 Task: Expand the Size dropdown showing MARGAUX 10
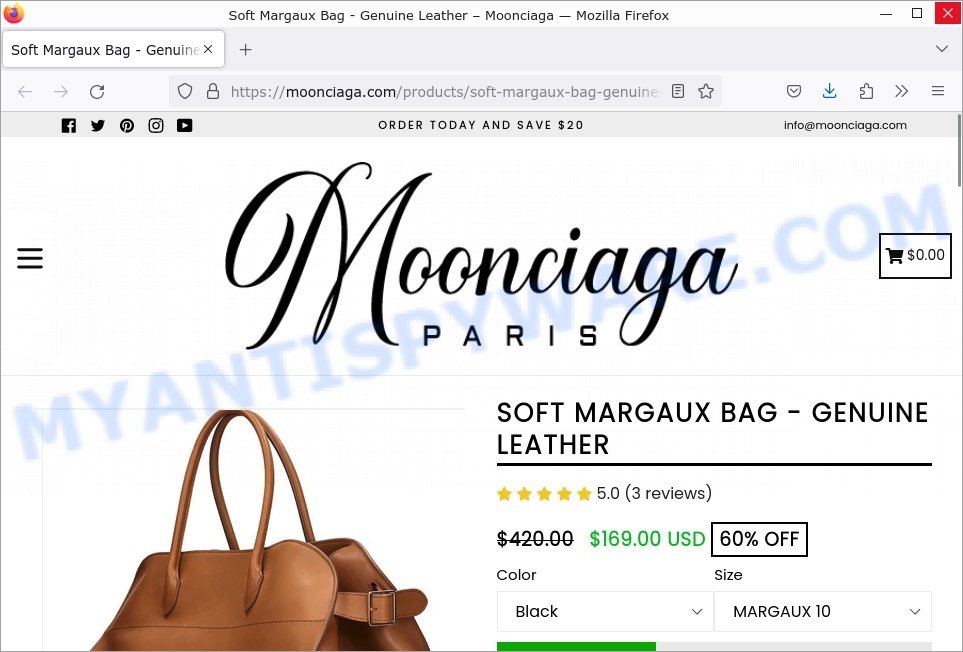(x=823, y=611)
